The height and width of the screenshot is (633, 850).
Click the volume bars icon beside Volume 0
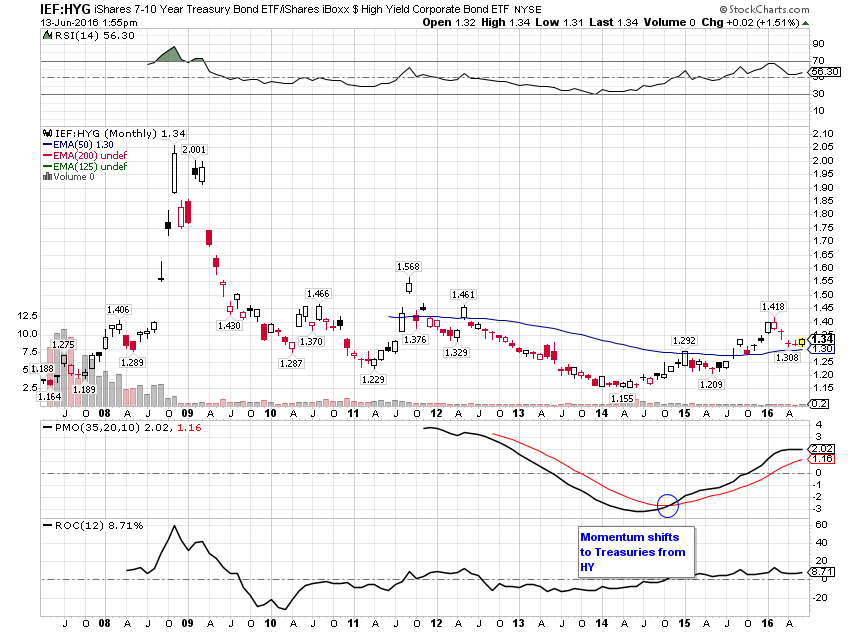(x=47, y=177)
